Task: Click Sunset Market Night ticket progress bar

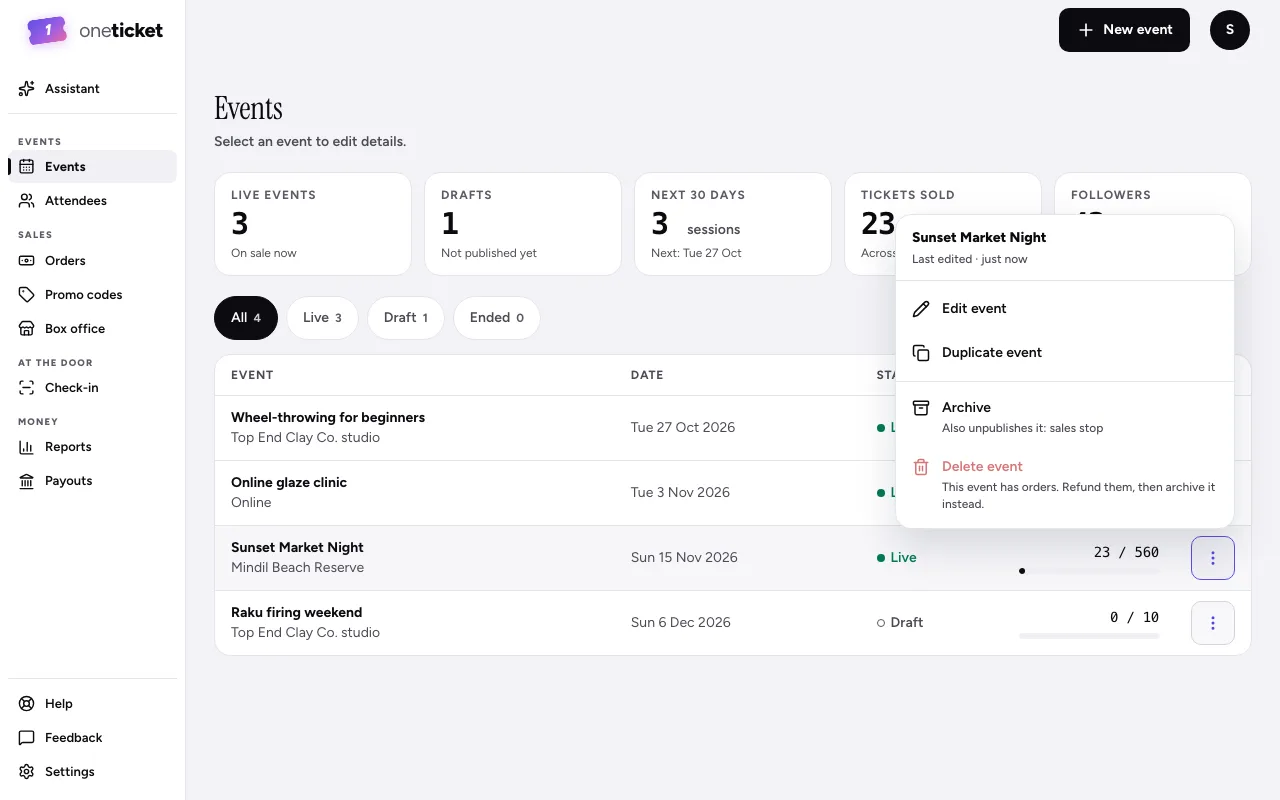Action: (1089, 571)
